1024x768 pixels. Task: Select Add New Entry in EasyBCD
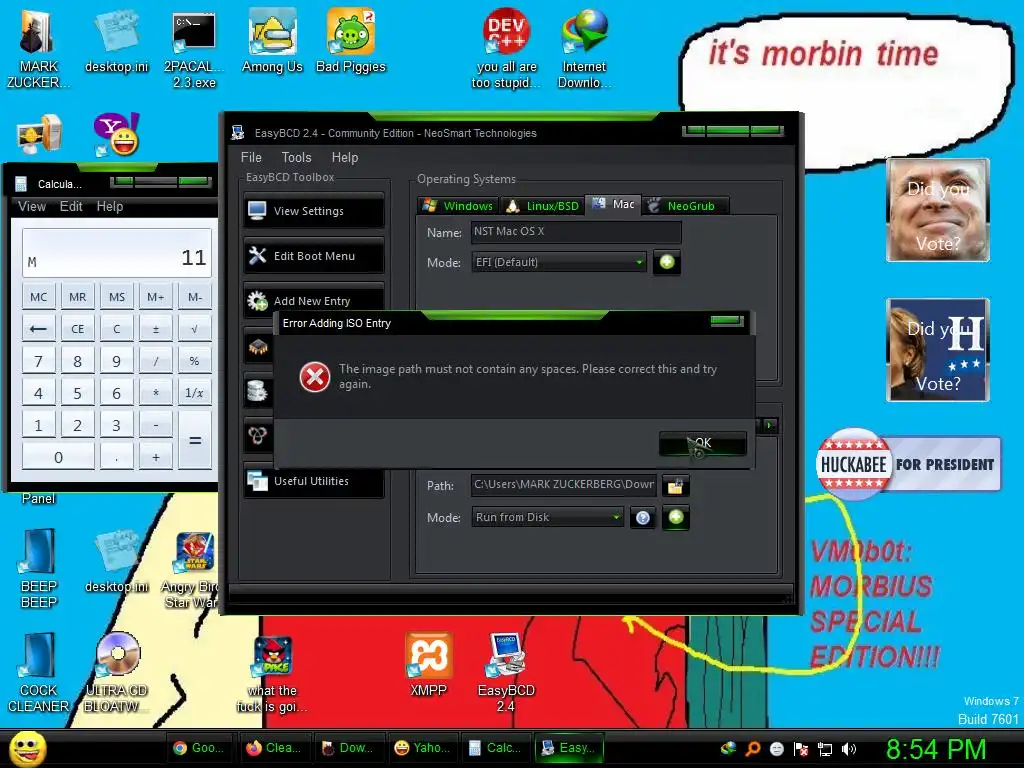[313, 300]
